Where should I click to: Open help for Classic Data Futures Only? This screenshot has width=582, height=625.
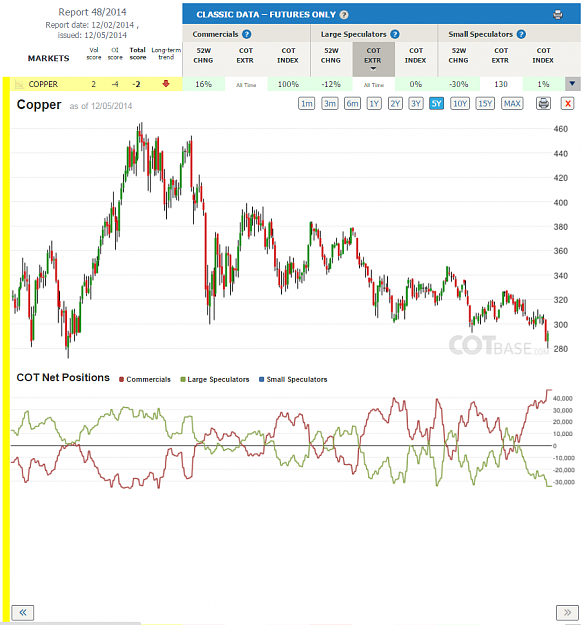[344, 15]
